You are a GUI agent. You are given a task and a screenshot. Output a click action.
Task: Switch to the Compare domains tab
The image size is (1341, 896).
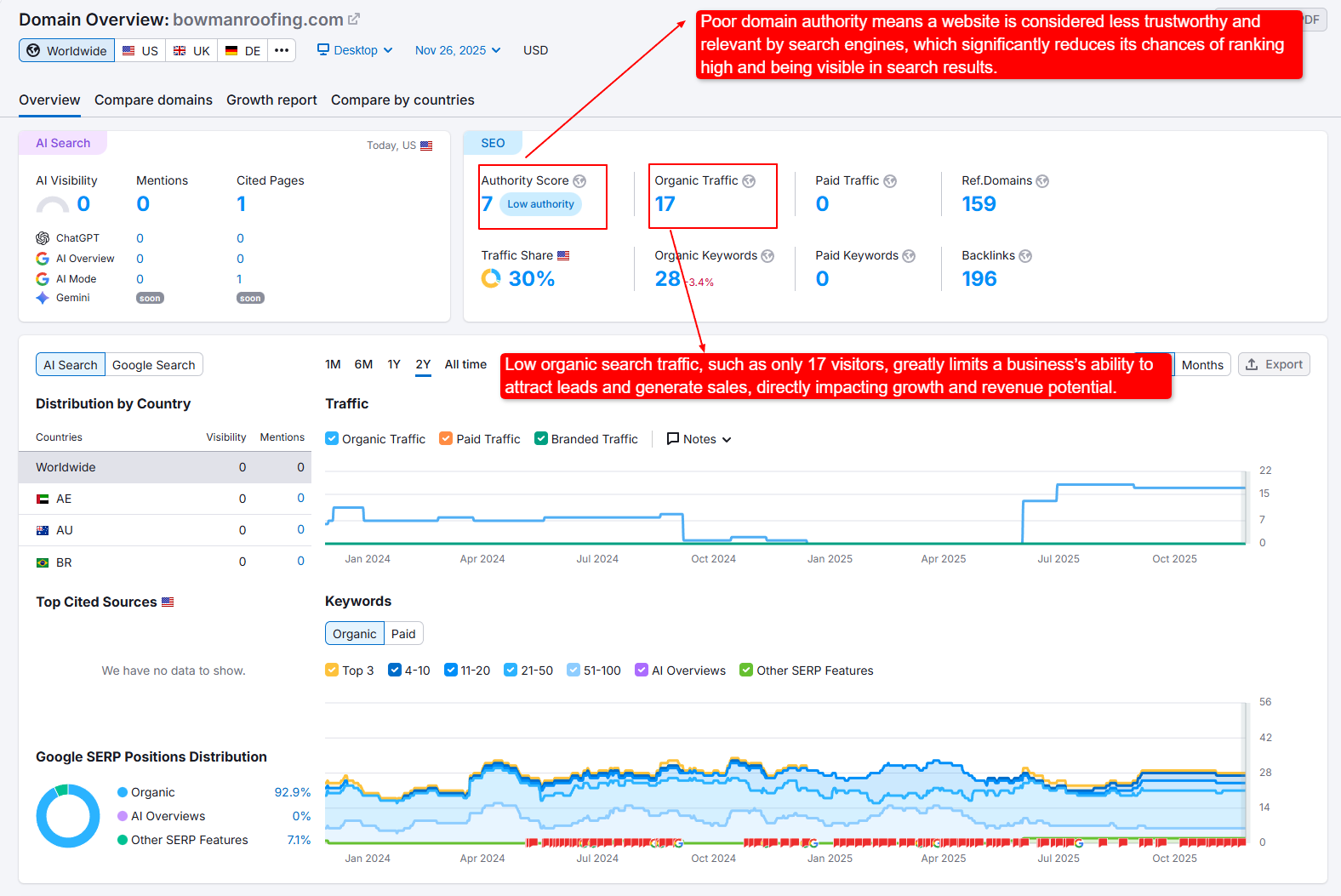point(153,100)
